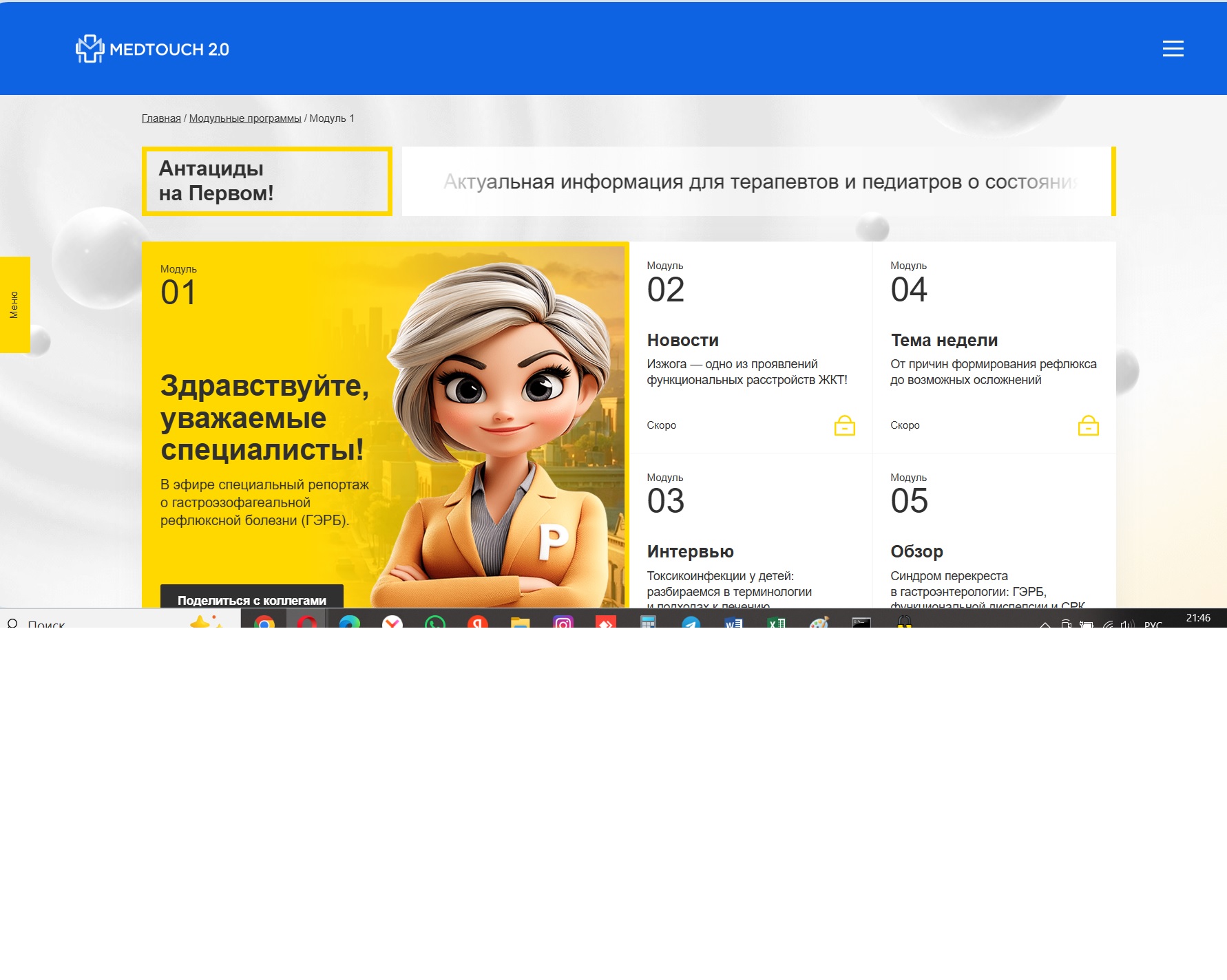Click the ГЭРБ report intro paragraph
This screenshot has height=980, width=1227.
coord(265,502)
